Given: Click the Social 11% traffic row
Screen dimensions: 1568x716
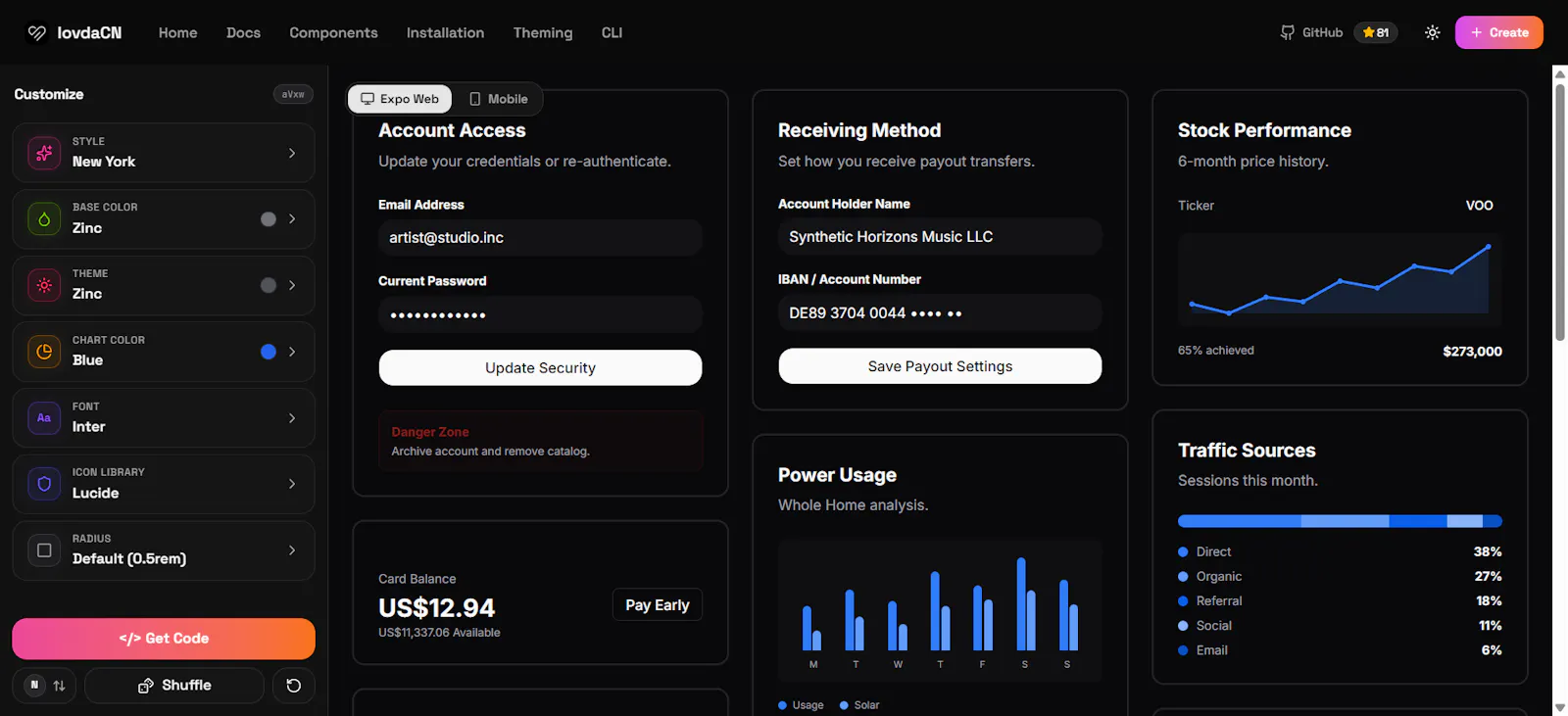Looking at the screenshot, I should click(1340, 625).
